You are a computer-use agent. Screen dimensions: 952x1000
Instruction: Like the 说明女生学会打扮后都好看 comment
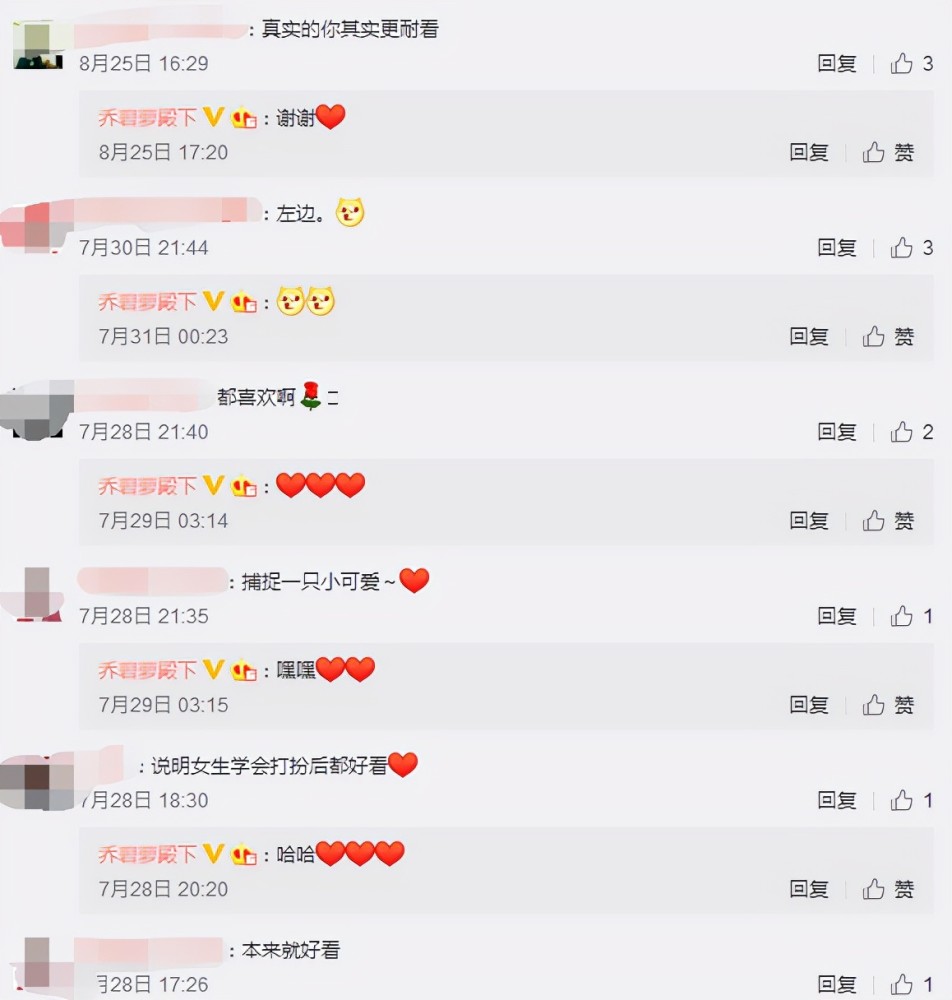(911, 800)
